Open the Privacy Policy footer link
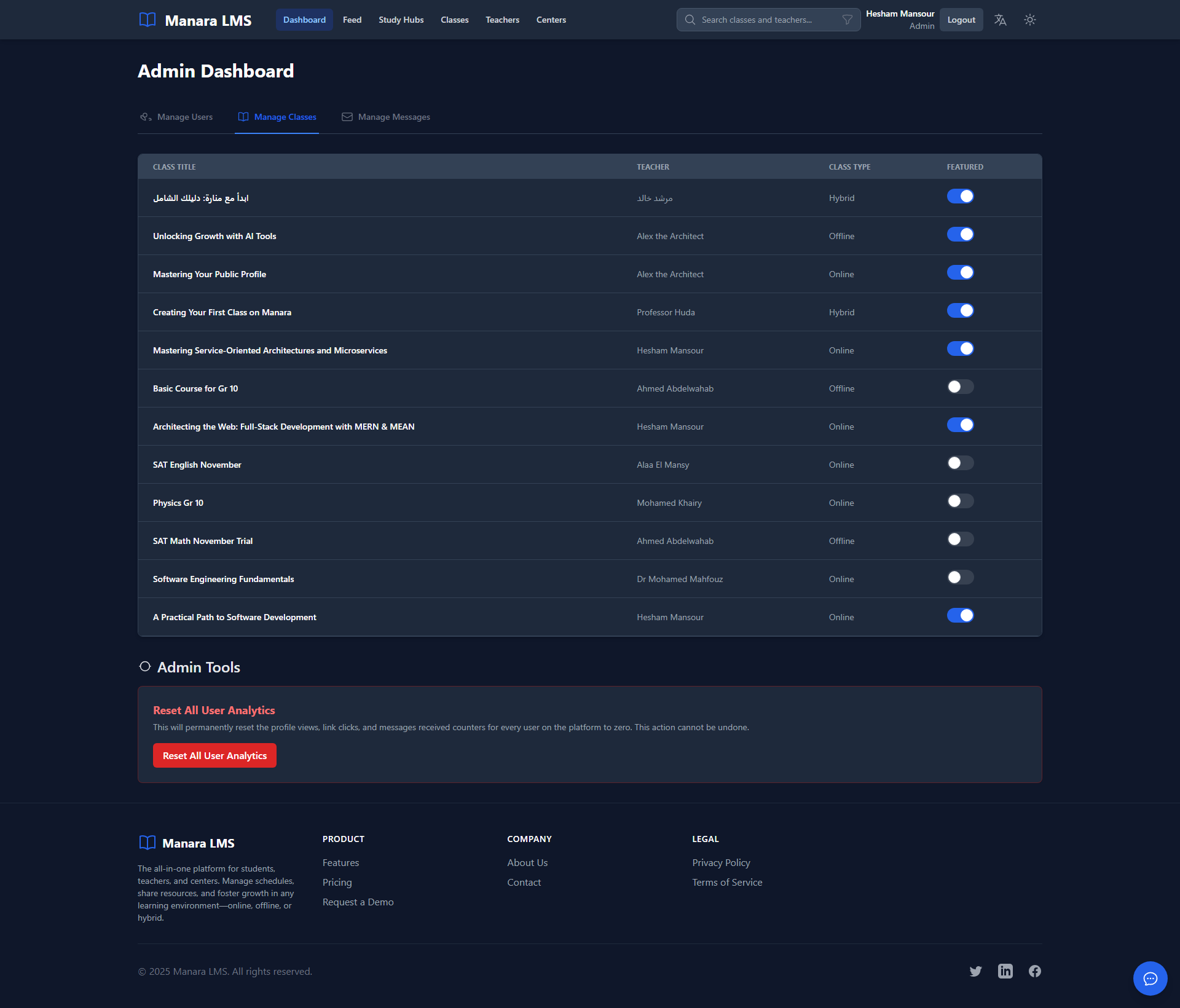The width and height of the screenshot is (1180, 1008). (721, 862)
